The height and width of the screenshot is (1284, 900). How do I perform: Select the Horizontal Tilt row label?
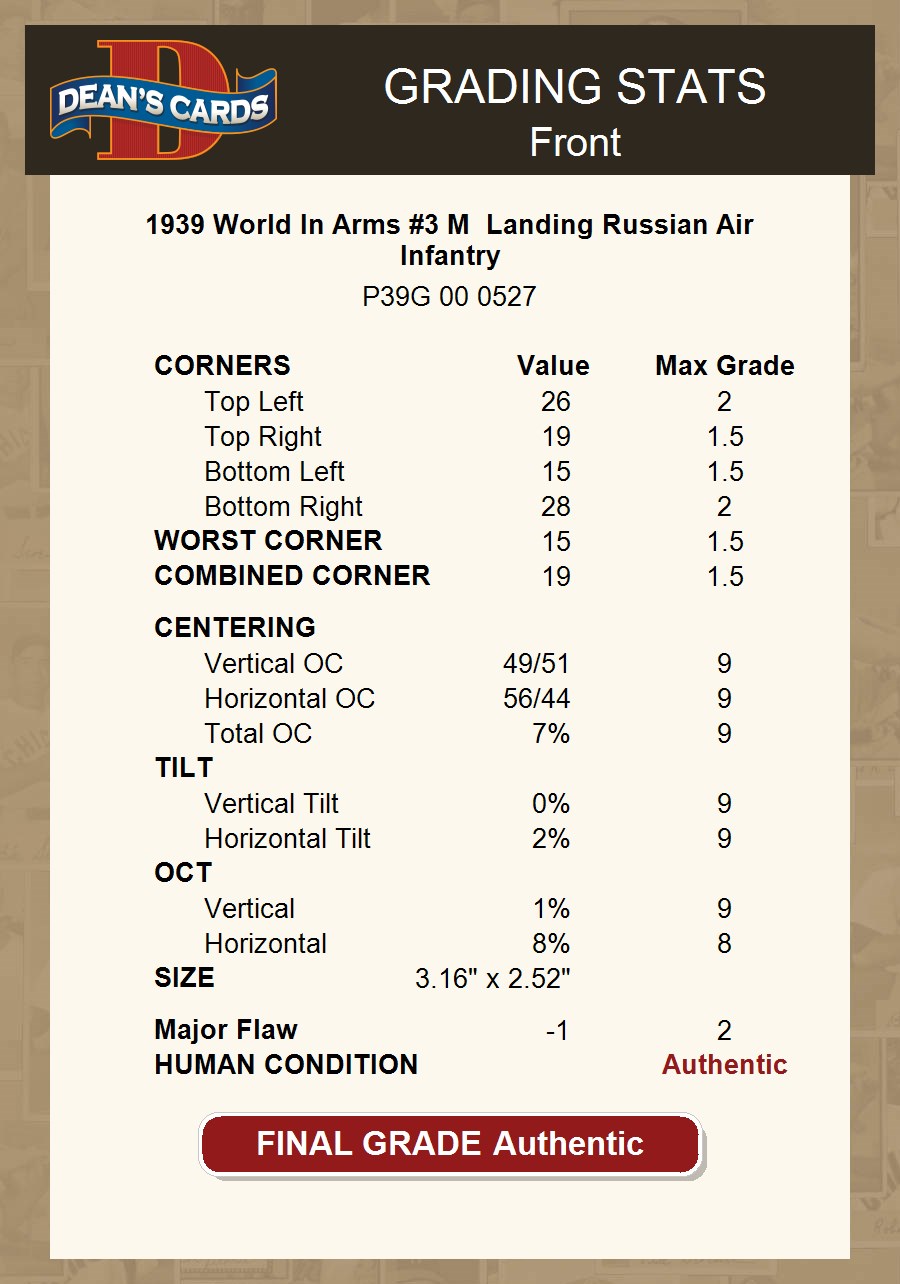(287, 839)
